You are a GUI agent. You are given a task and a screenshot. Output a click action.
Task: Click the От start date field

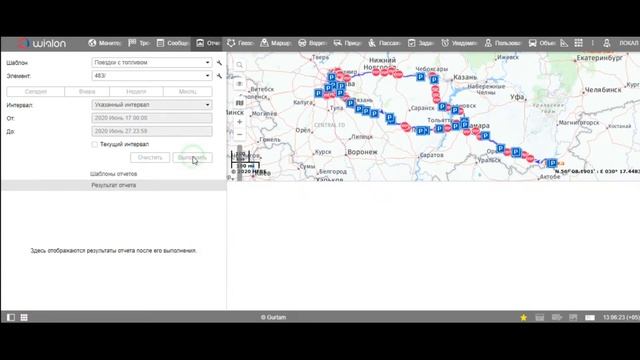coord(151,118)
